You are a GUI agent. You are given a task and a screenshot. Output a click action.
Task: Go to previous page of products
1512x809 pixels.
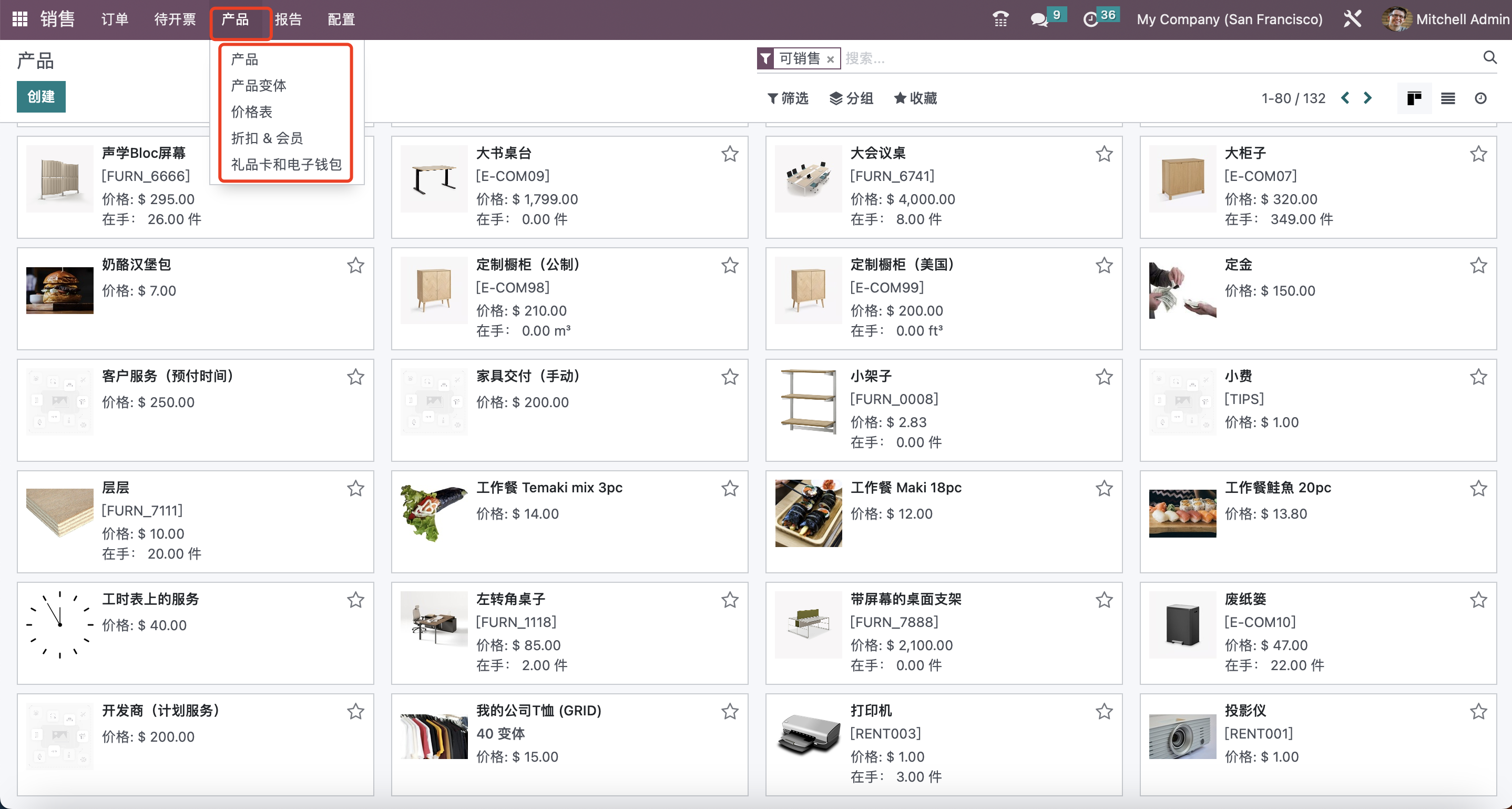(x=1345, y=98)
